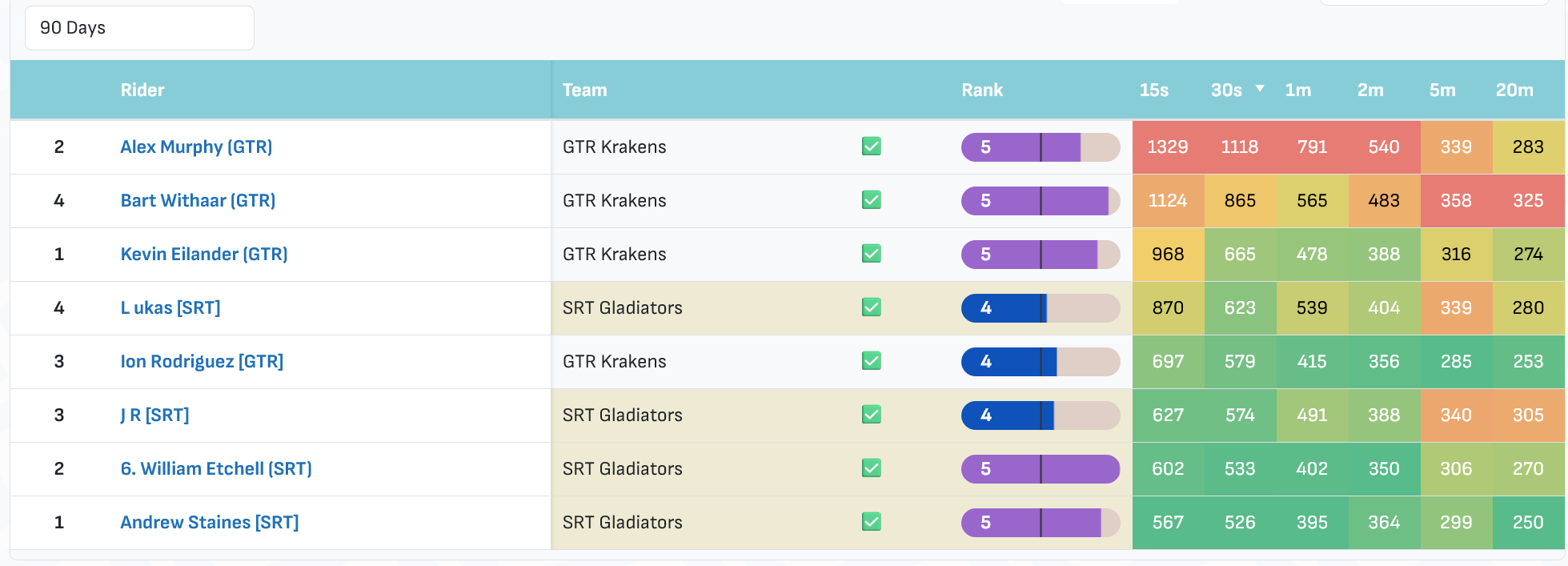Viewport: 1568px width, 566px height.
Task: Open Bart Withaar (GTR) rider profile
Action: (x=198, y=200)
